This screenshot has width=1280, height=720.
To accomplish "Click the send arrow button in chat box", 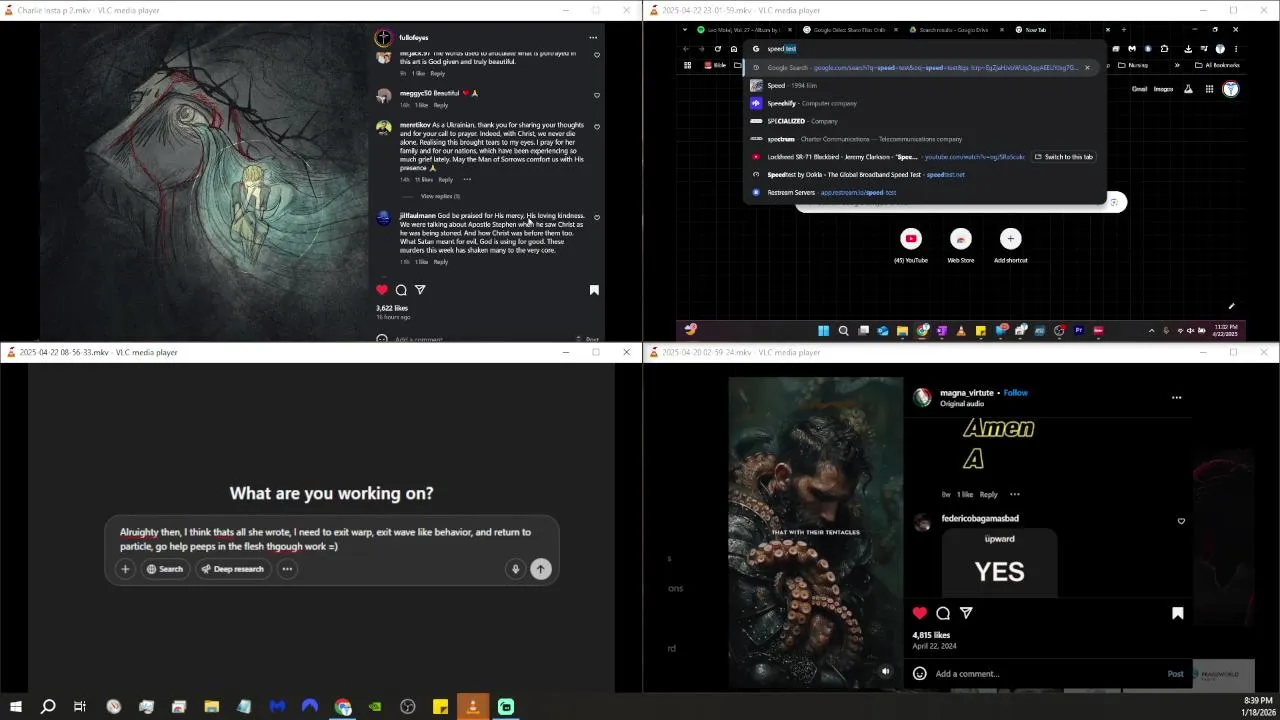I will [x=540, y=569].
